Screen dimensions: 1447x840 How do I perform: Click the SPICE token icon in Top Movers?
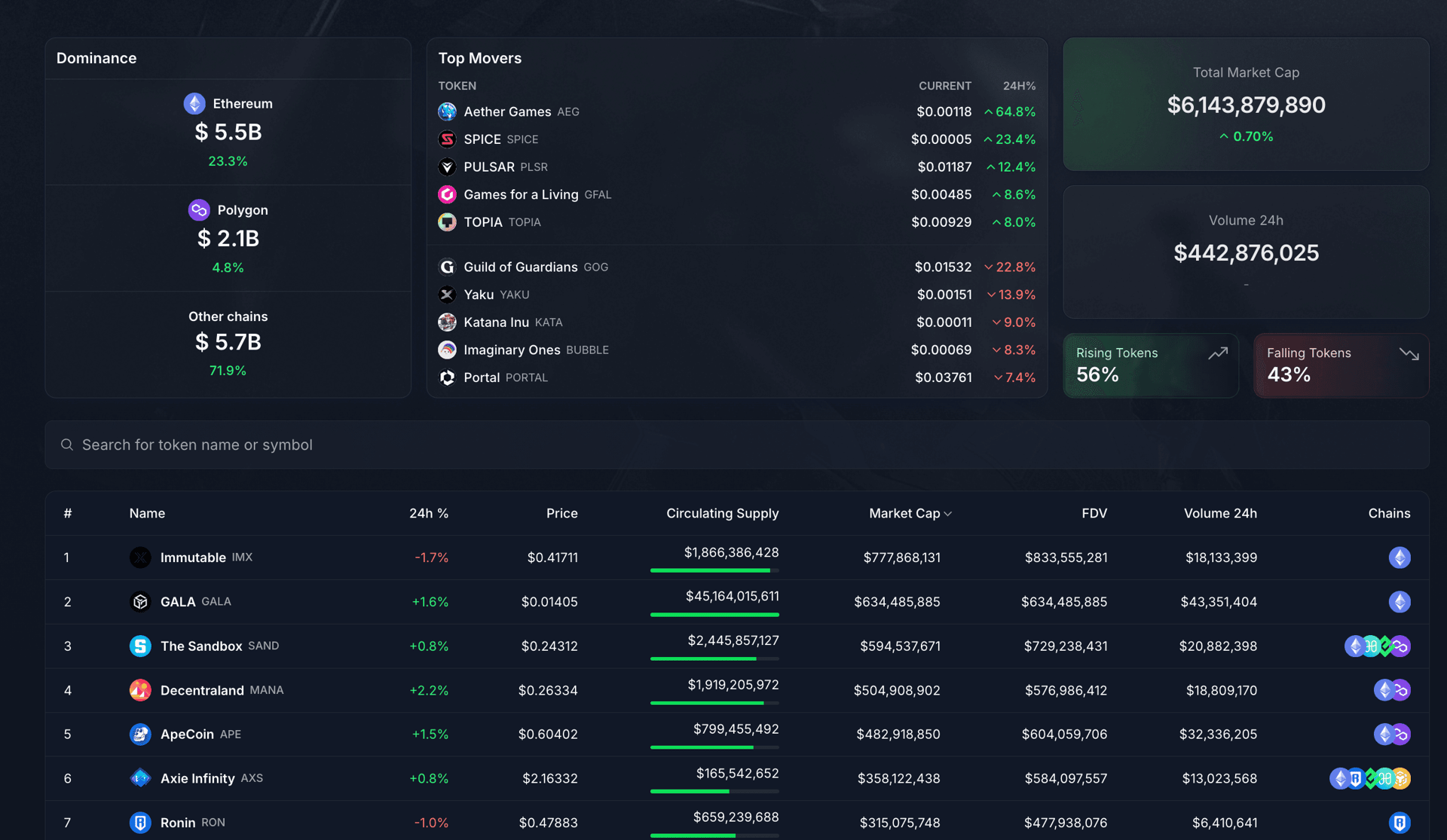447,139
